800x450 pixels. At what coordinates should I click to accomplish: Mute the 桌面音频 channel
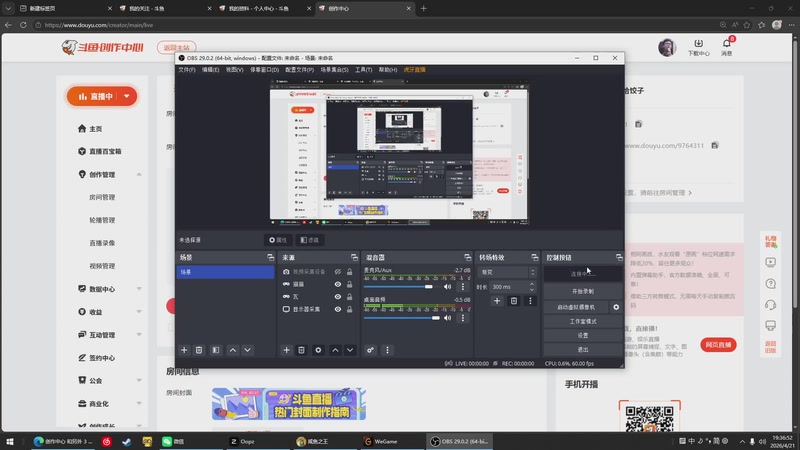[447, 318]
